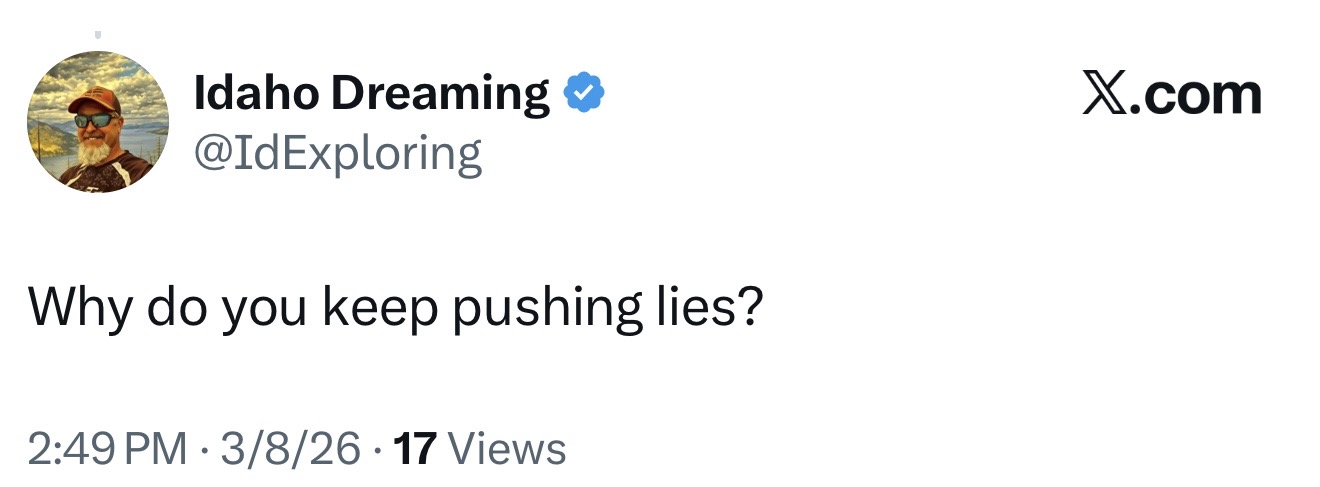Screen dimensions: 1320x487
Task: Click the 2:49 PM timestamp
Action: [107, 449]
